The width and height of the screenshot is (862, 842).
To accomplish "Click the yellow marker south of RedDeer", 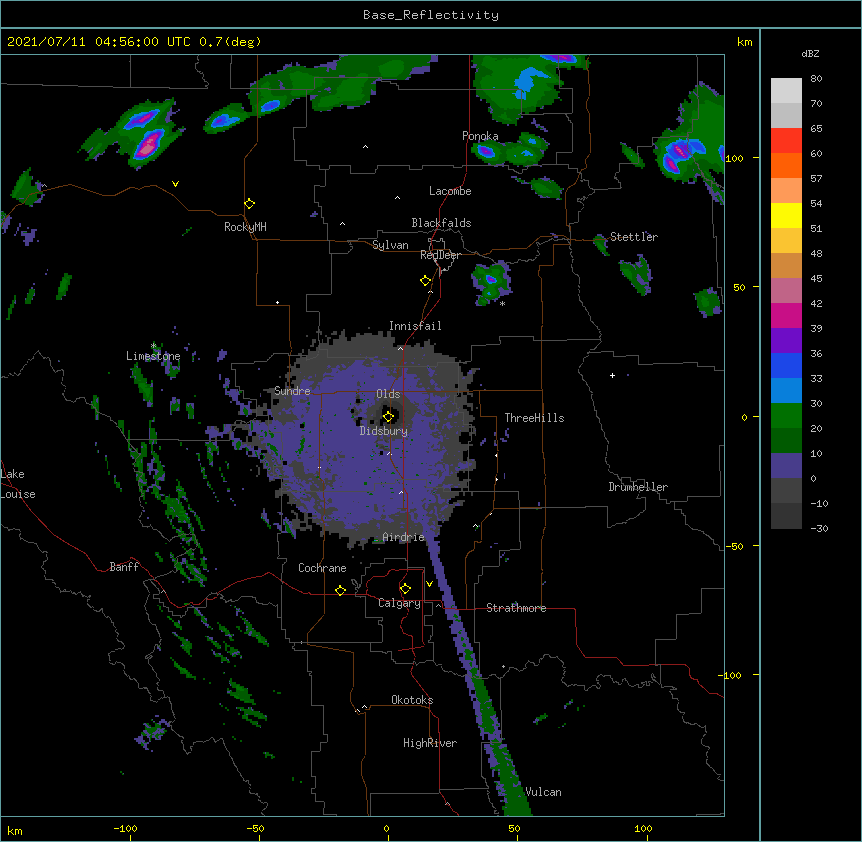I will (426, 281).
